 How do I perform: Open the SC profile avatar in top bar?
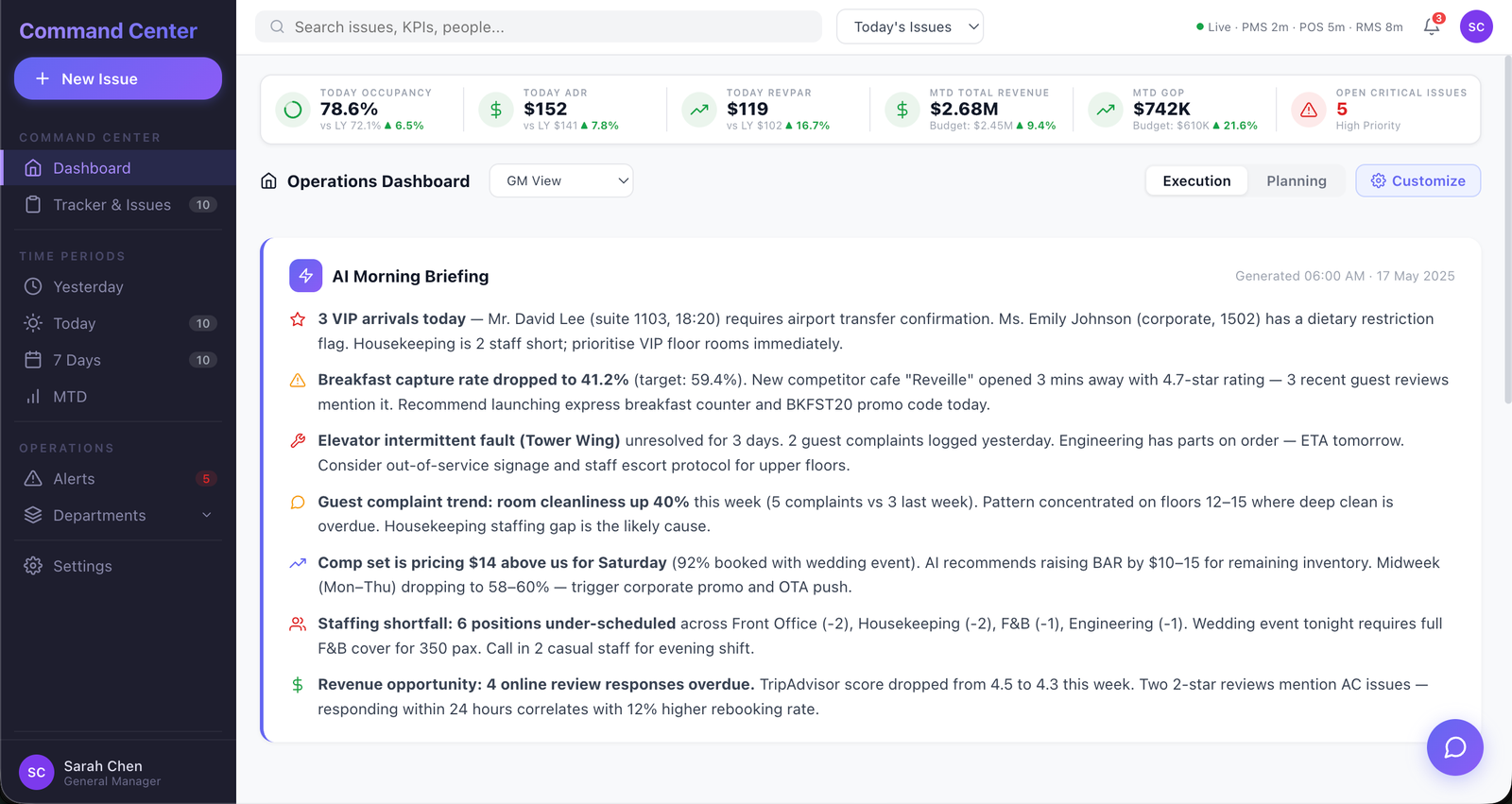tap(1476, 26)
